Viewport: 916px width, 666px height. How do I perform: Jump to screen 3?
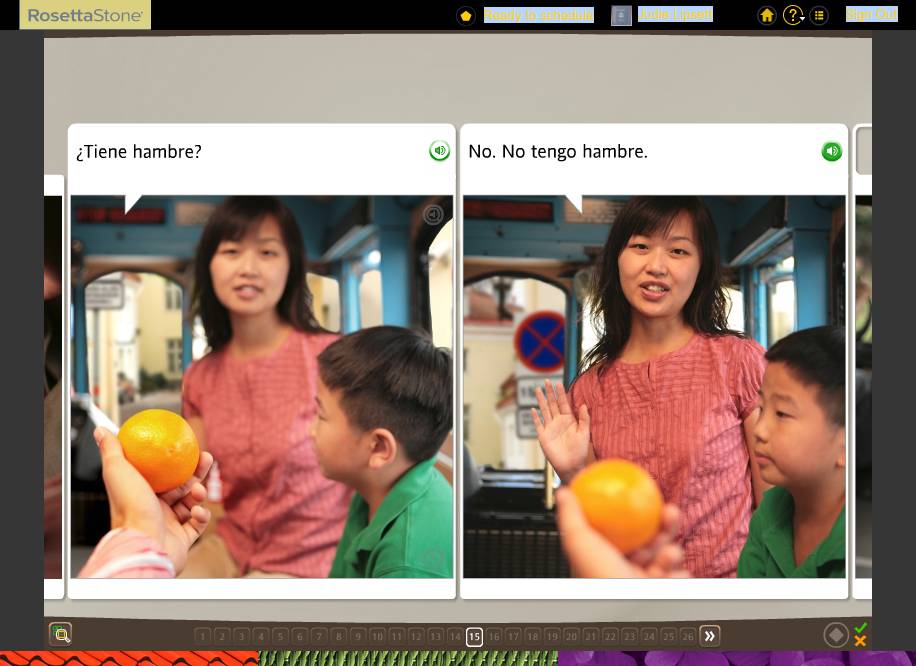point(241,636)
